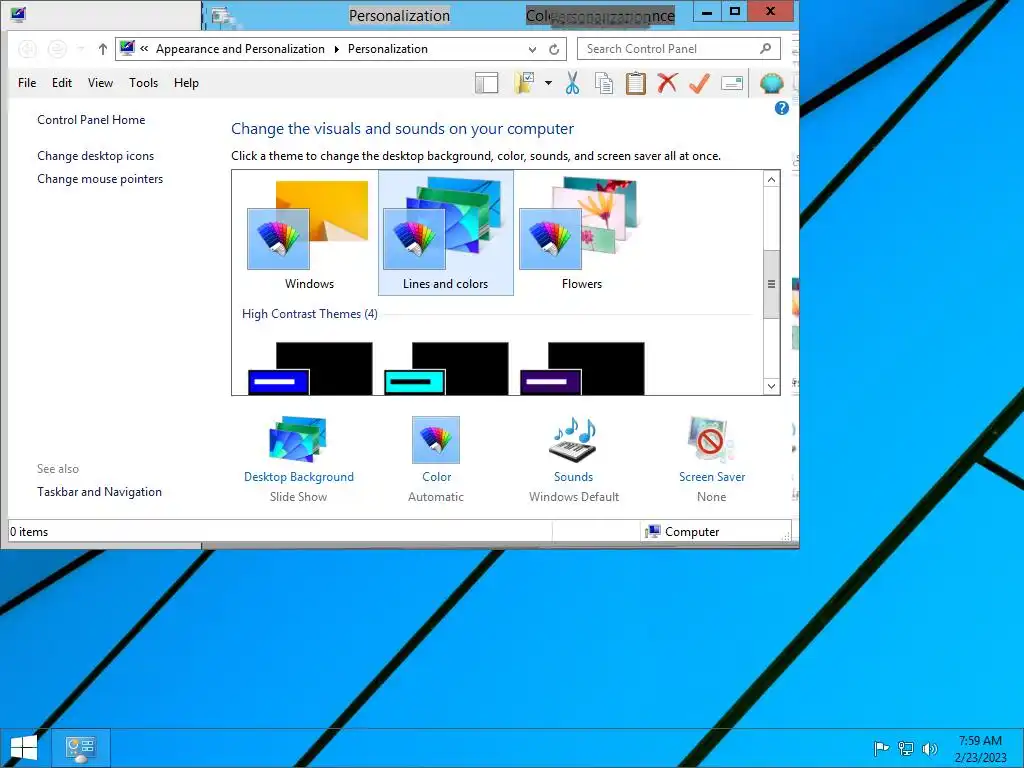
Task: Click Appearance and Personalization in breadcrumb
Action: tap(240, 49)
